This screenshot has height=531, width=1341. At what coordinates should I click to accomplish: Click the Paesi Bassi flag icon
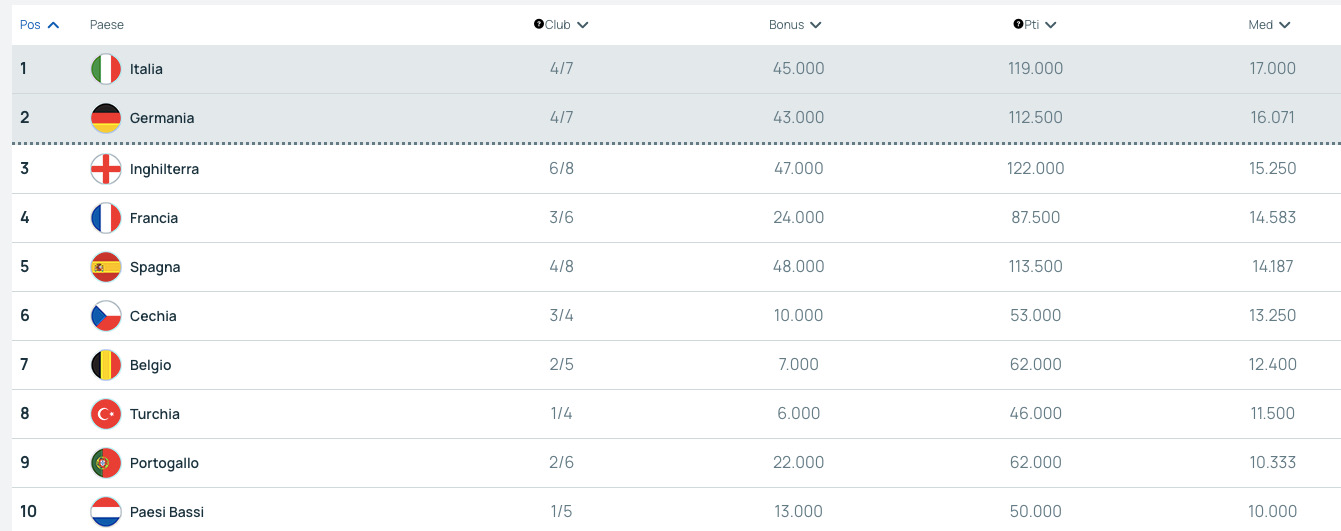click(106, 512)
